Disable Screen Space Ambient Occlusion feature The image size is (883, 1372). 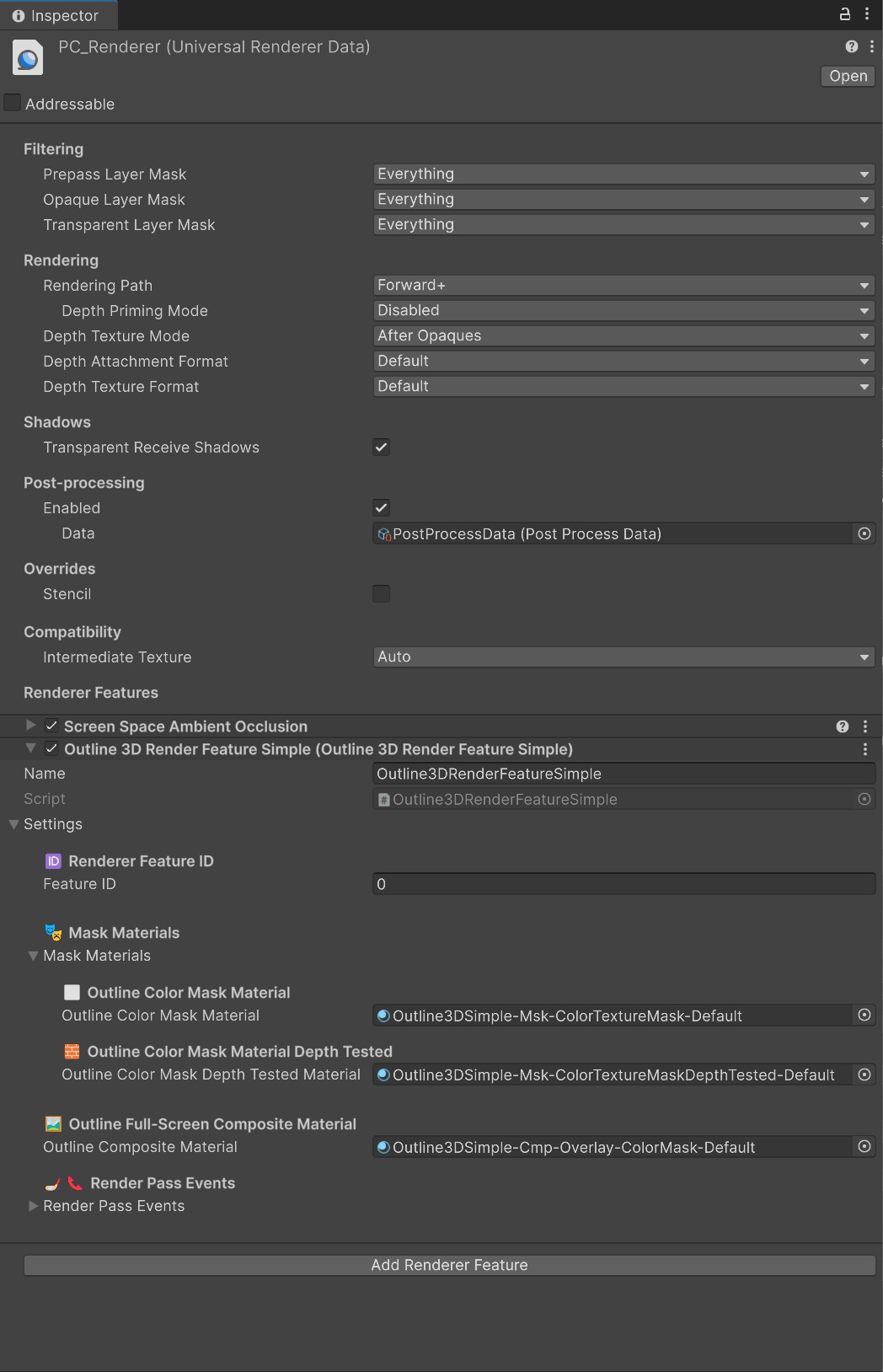(x=51, y=726)
